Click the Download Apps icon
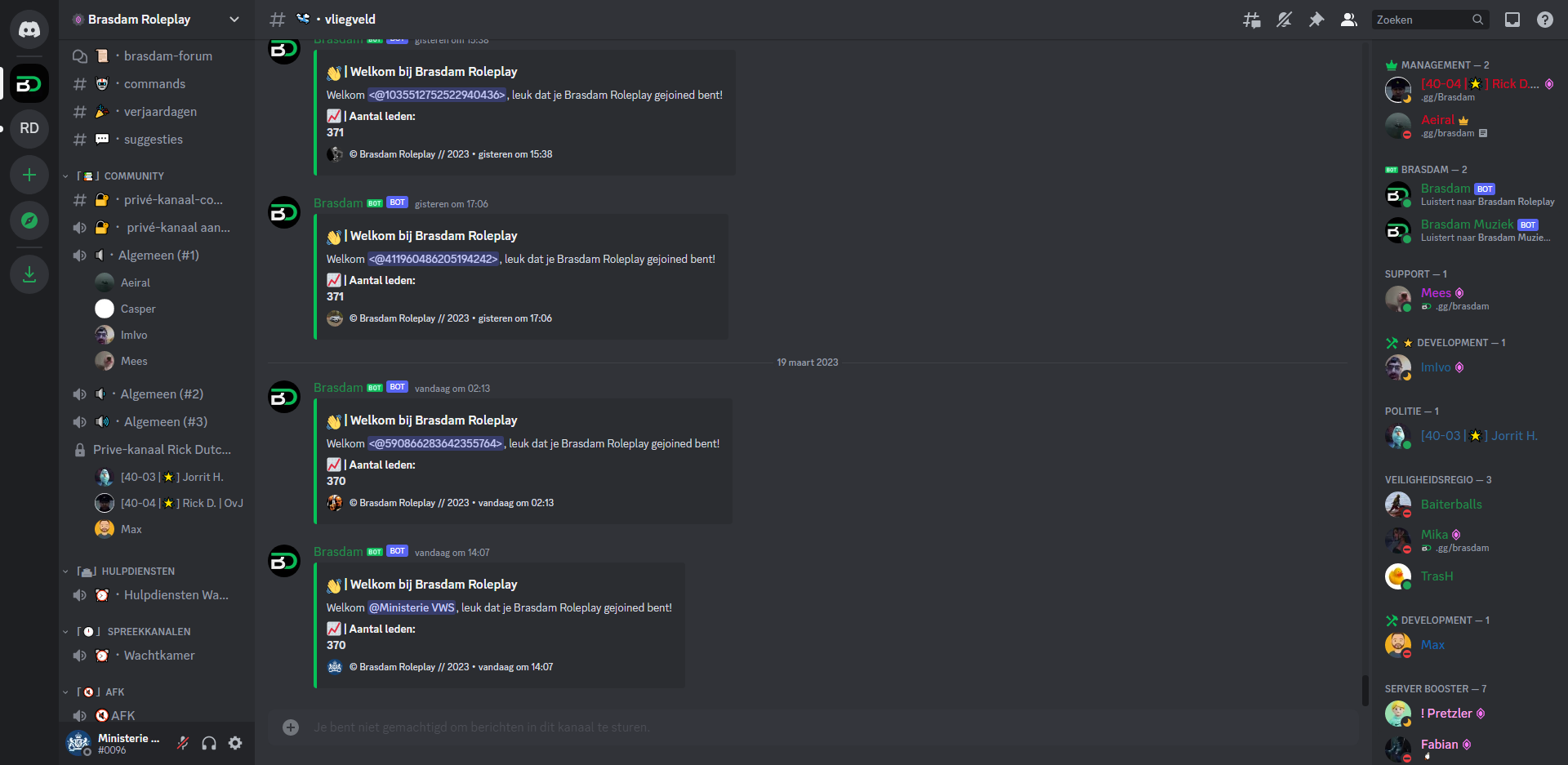Image resolution: width=1568 pixels, height=765 pixels. [29, 274]
